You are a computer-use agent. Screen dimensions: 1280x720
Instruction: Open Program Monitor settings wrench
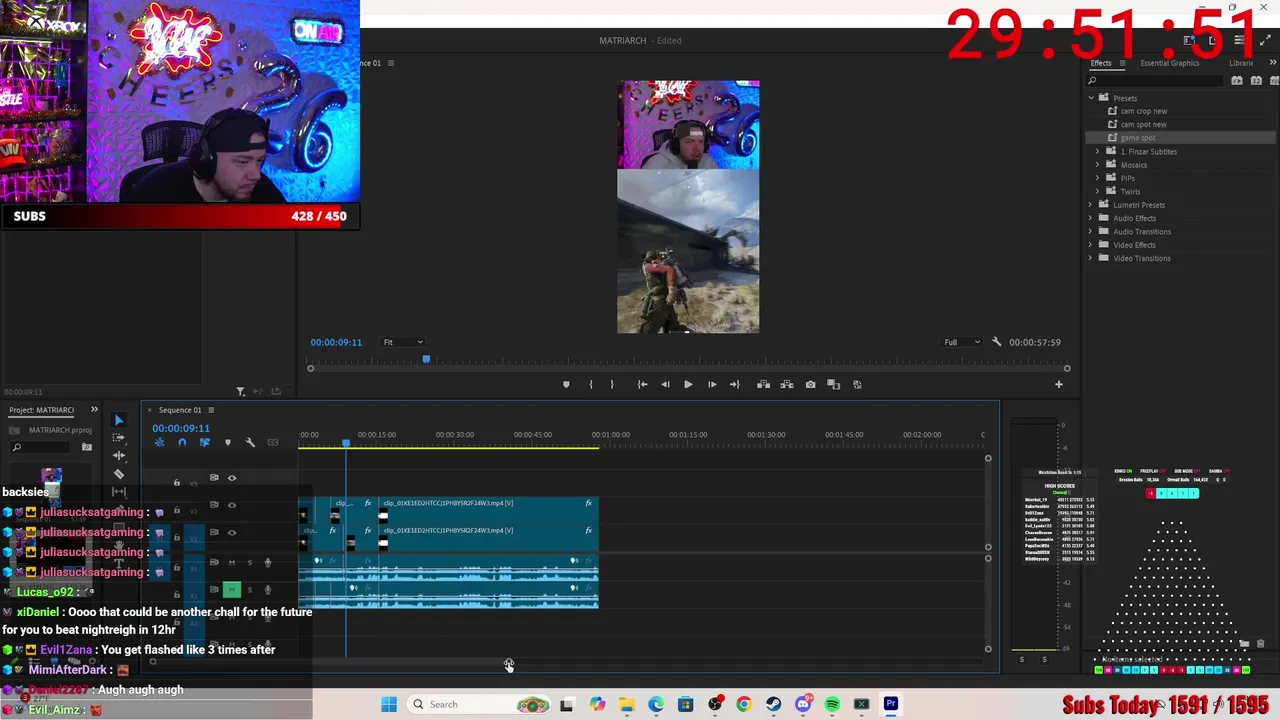pyautogui.click(x=996, y=342)
